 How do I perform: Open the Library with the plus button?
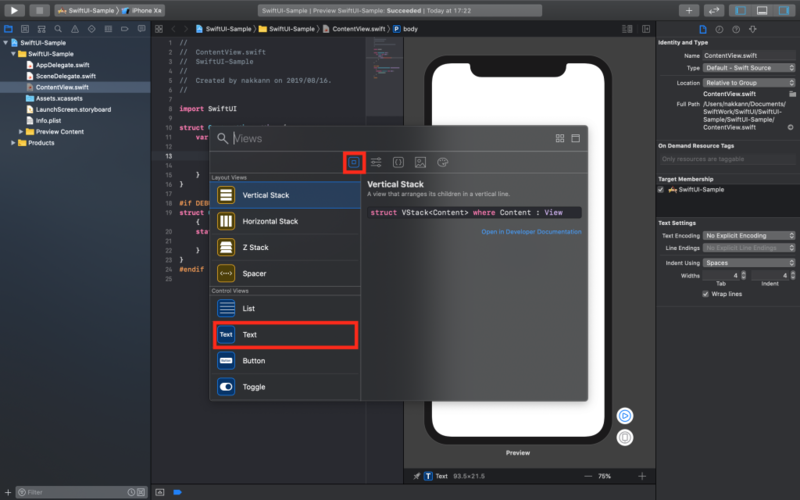[689, 10]
